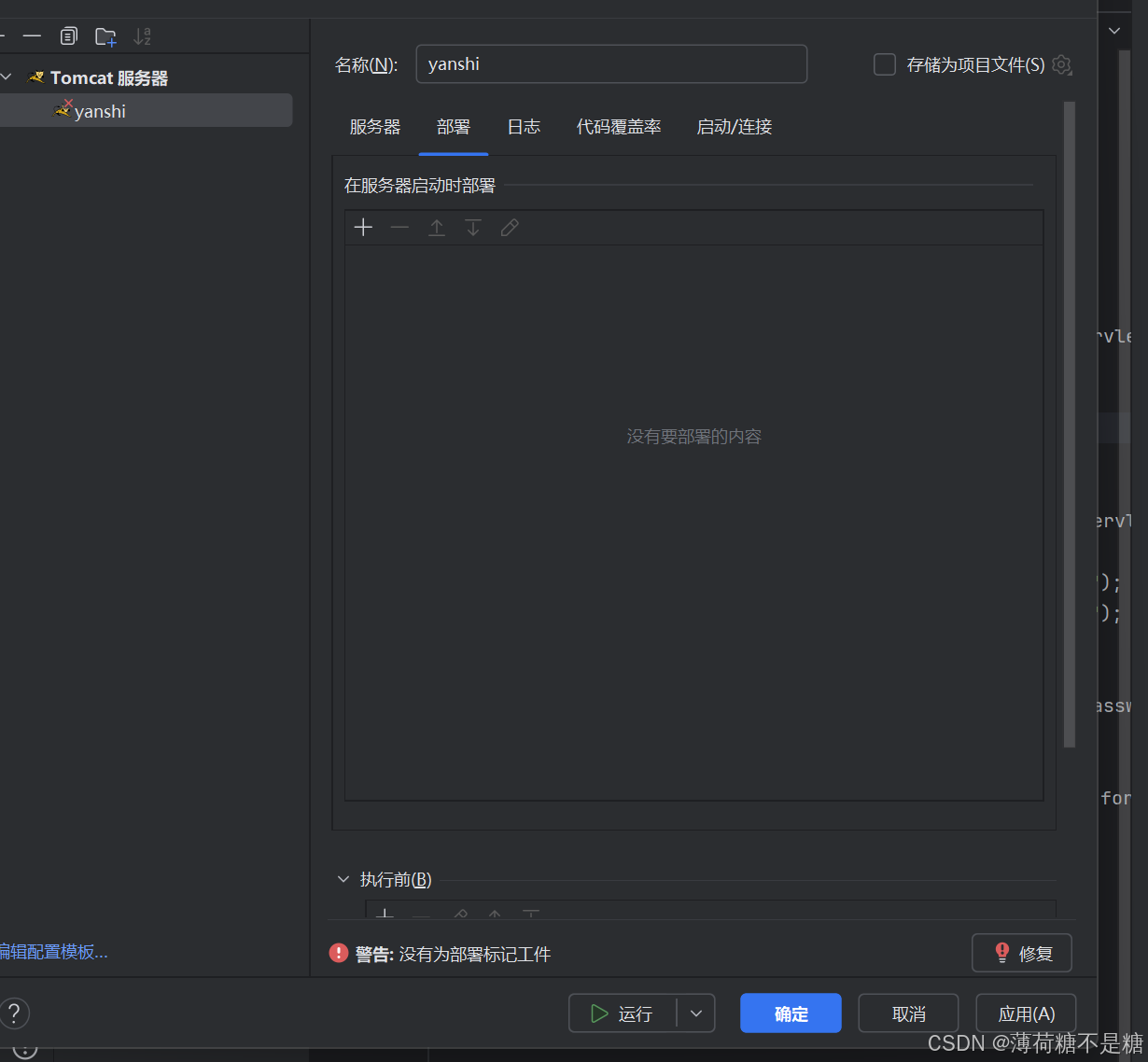Image resolution: width=1148 pixels, height=1062 pixels.
Task: Click the Add artifact plus icon
Action: pyautogui.click(x=363, y=227)
